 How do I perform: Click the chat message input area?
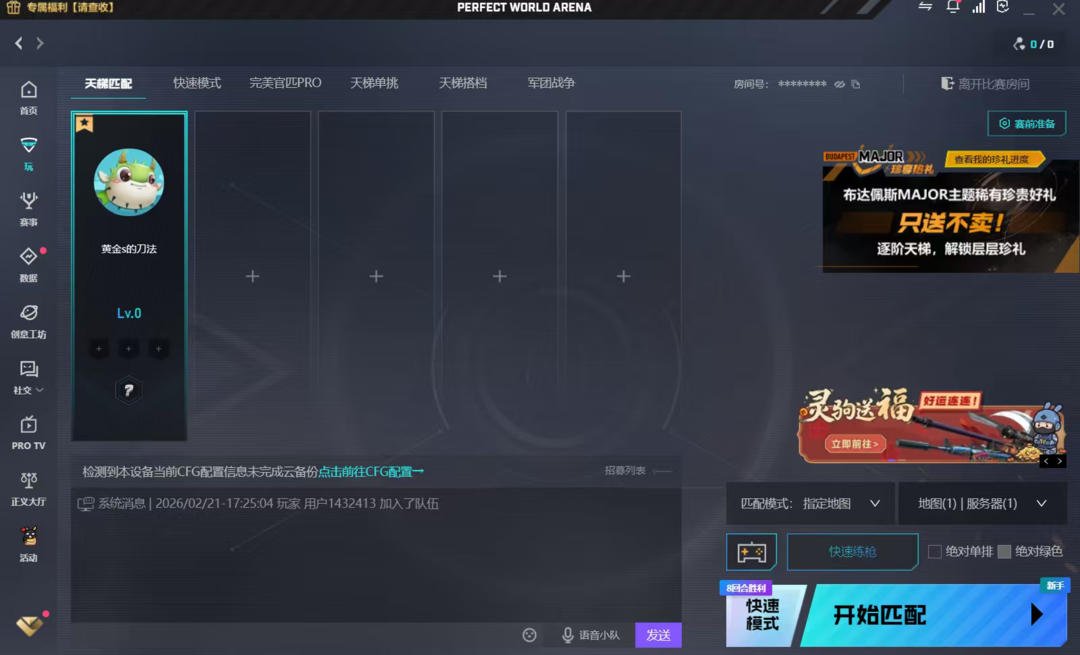coord(296,635)
